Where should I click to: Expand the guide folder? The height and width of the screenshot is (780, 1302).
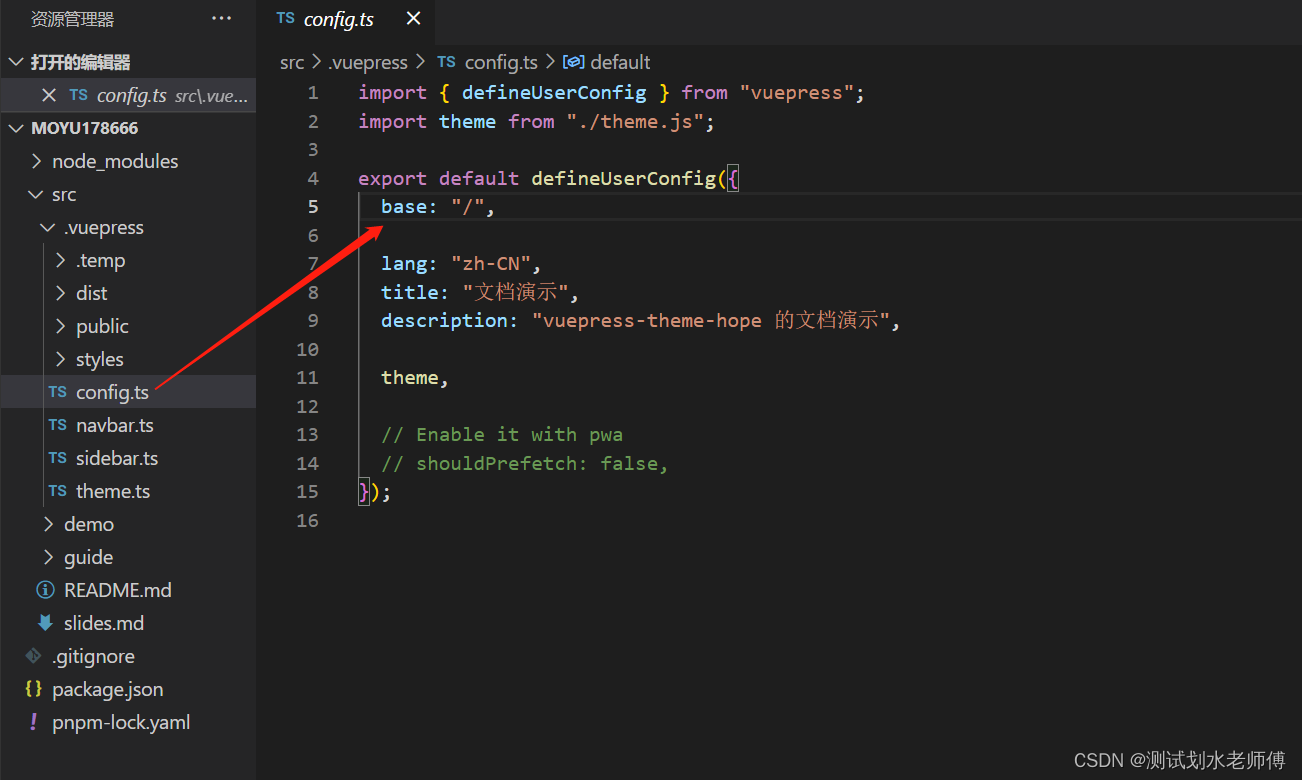point(49,557)
